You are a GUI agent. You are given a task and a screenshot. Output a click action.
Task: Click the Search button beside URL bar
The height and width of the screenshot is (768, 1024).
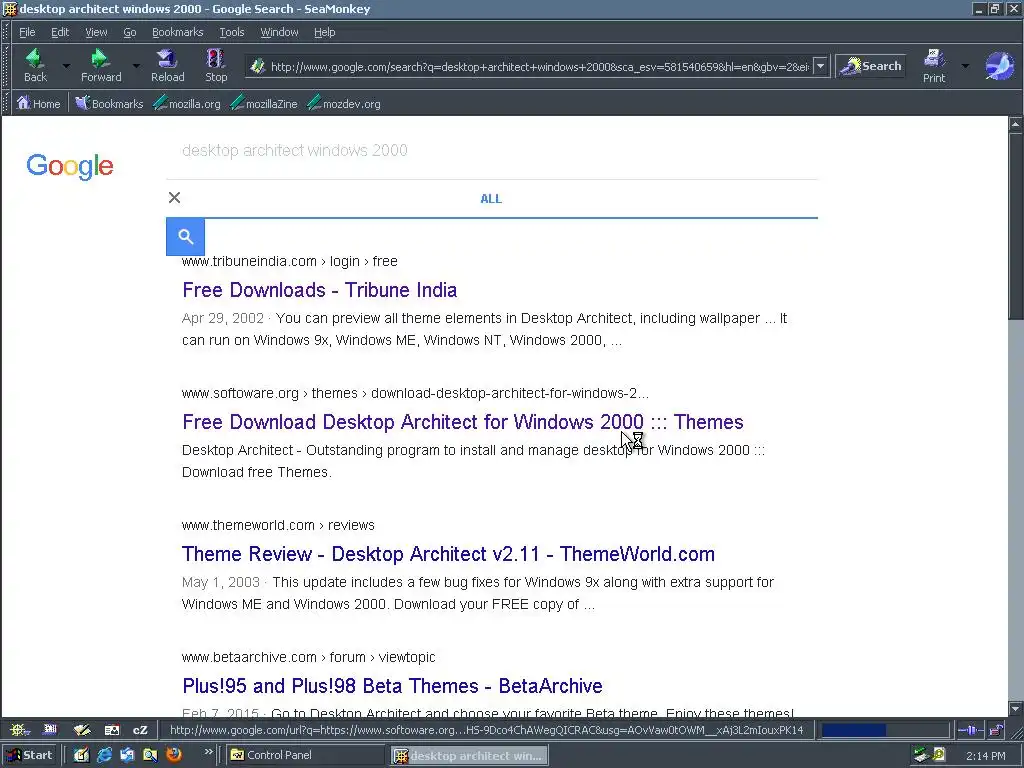(871, 66)
